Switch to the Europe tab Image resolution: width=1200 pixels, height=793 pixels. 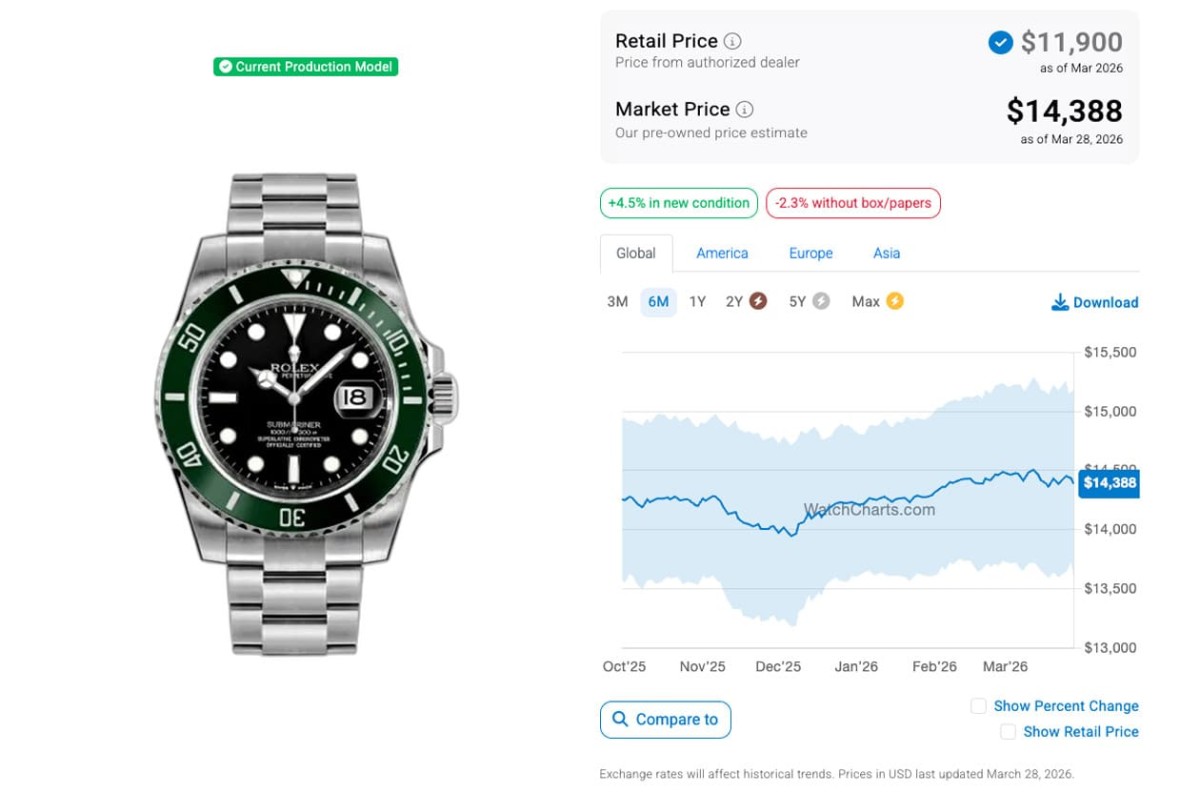tap(810, 253)
